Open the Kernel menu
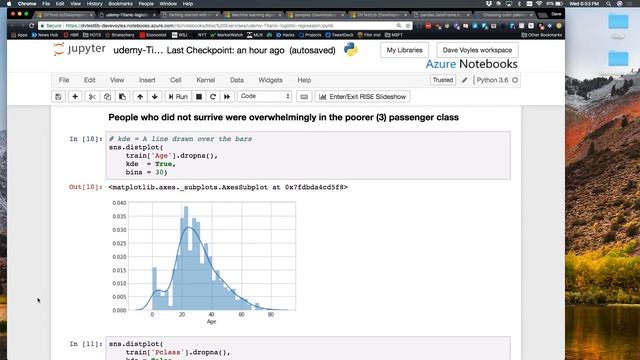This screenshot has height=360, width=640. pyautogui.click(x=206, y=80)
